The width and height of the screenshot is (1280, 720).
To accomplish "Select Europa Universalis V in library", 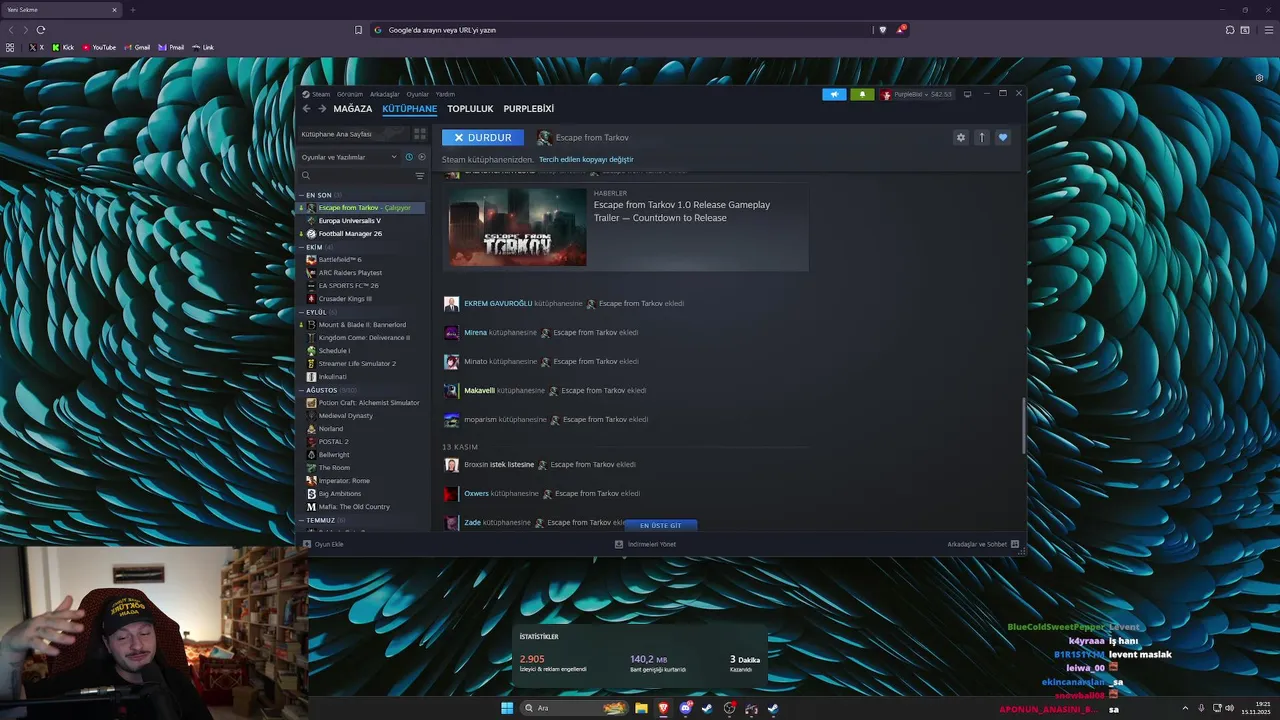I will click(349, 221).
